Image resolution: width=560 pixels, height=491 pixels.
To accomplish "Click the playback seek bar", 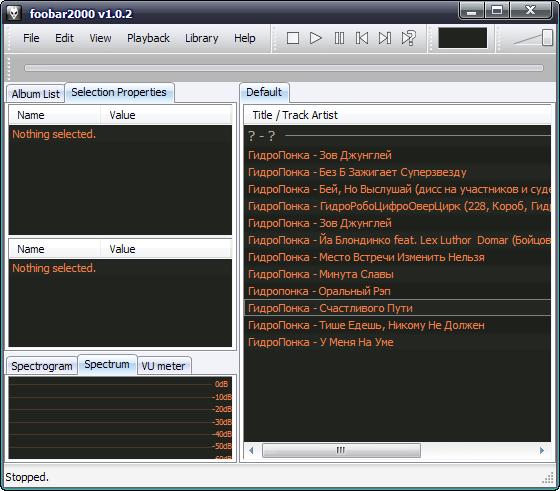I will click(284, 68).
